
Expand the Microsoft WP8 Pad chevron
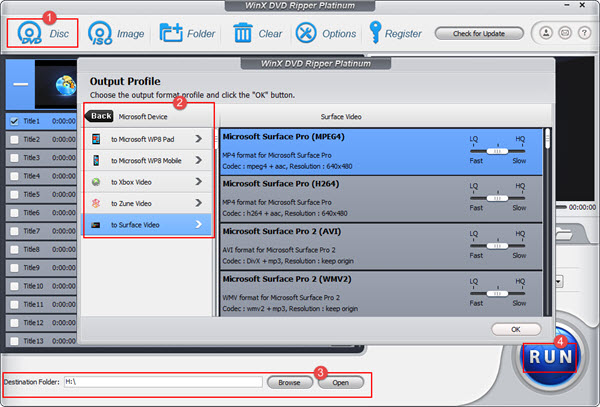point(199,139)
